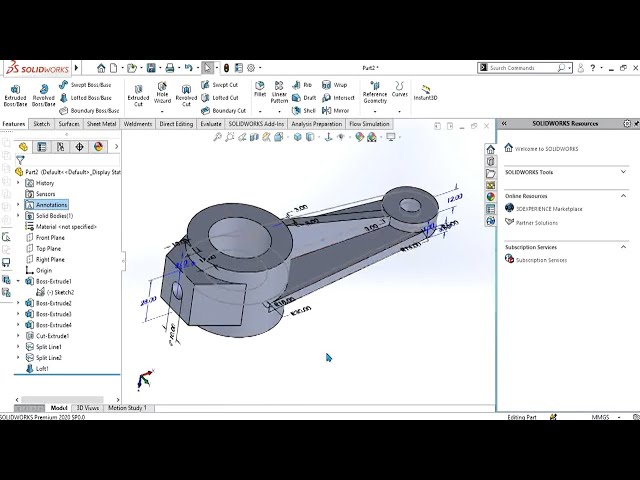Expand the History tree item

(x=18, y=183)
